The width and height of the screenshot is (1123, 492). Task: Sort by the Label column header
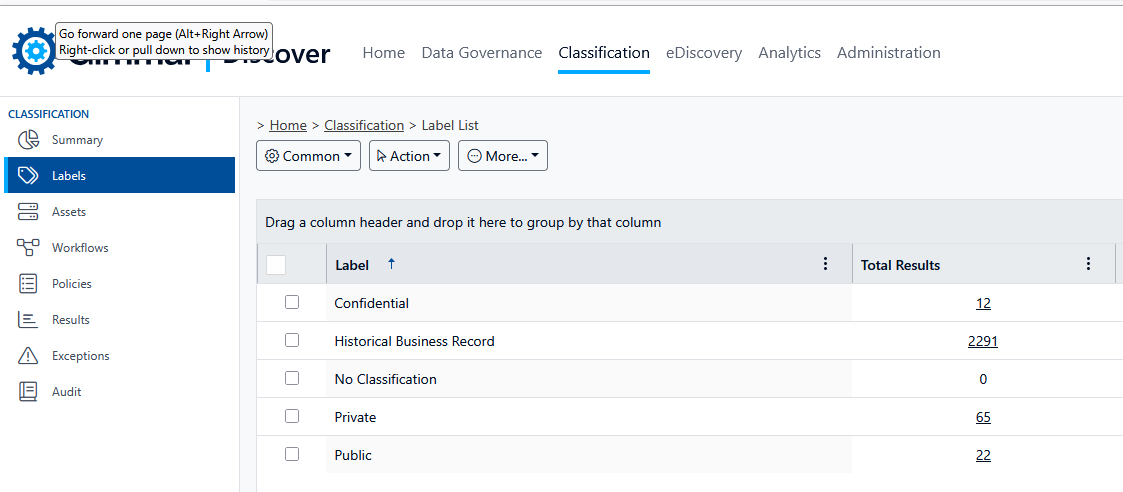tap(352, 265)
